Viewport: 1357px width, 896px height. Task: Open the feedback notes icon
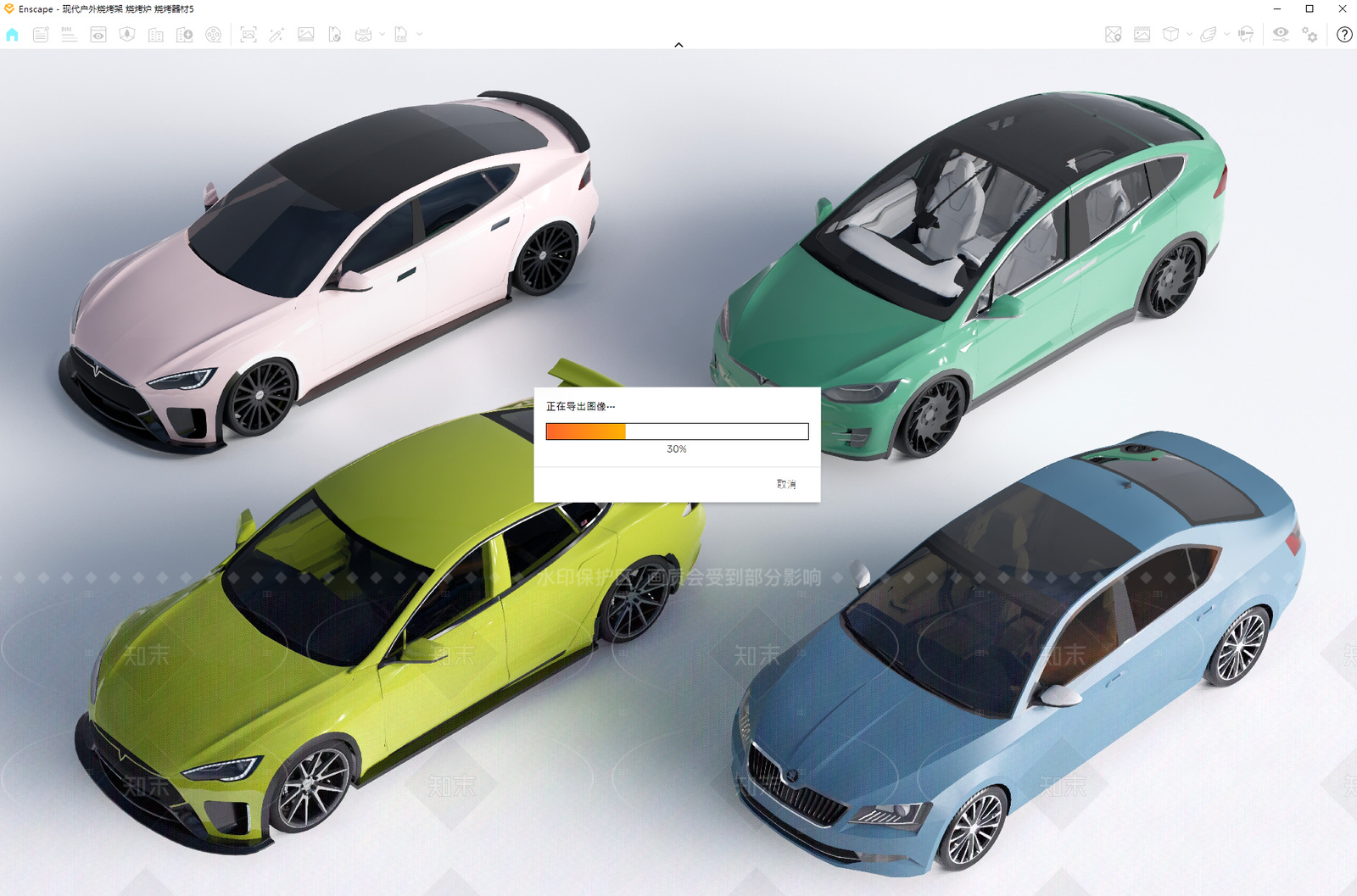click(x=41, y=35)
